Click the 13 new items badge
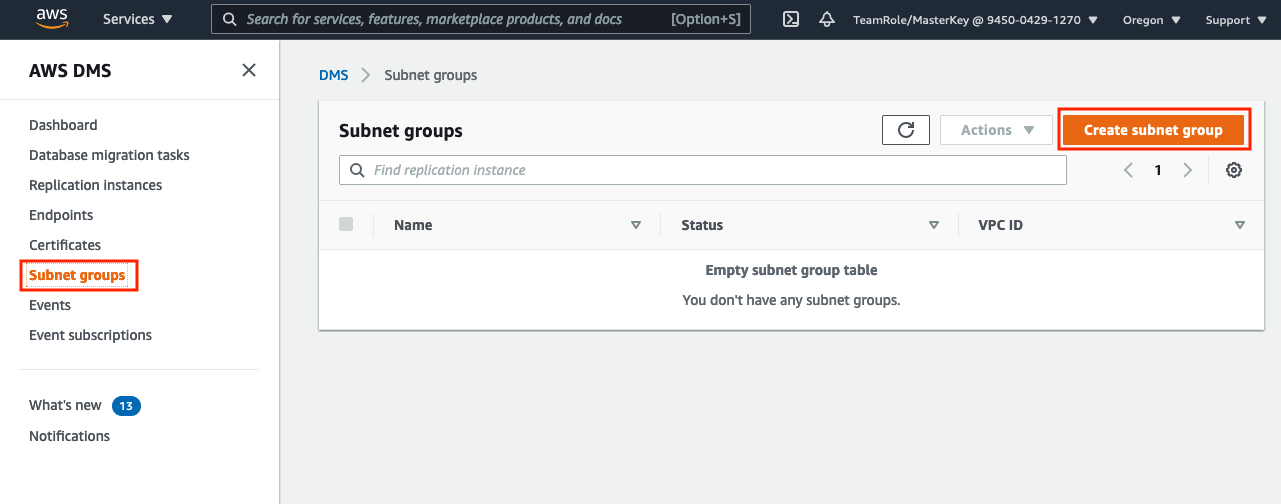Screen dimensions: 1281x504 pos(126,406)
